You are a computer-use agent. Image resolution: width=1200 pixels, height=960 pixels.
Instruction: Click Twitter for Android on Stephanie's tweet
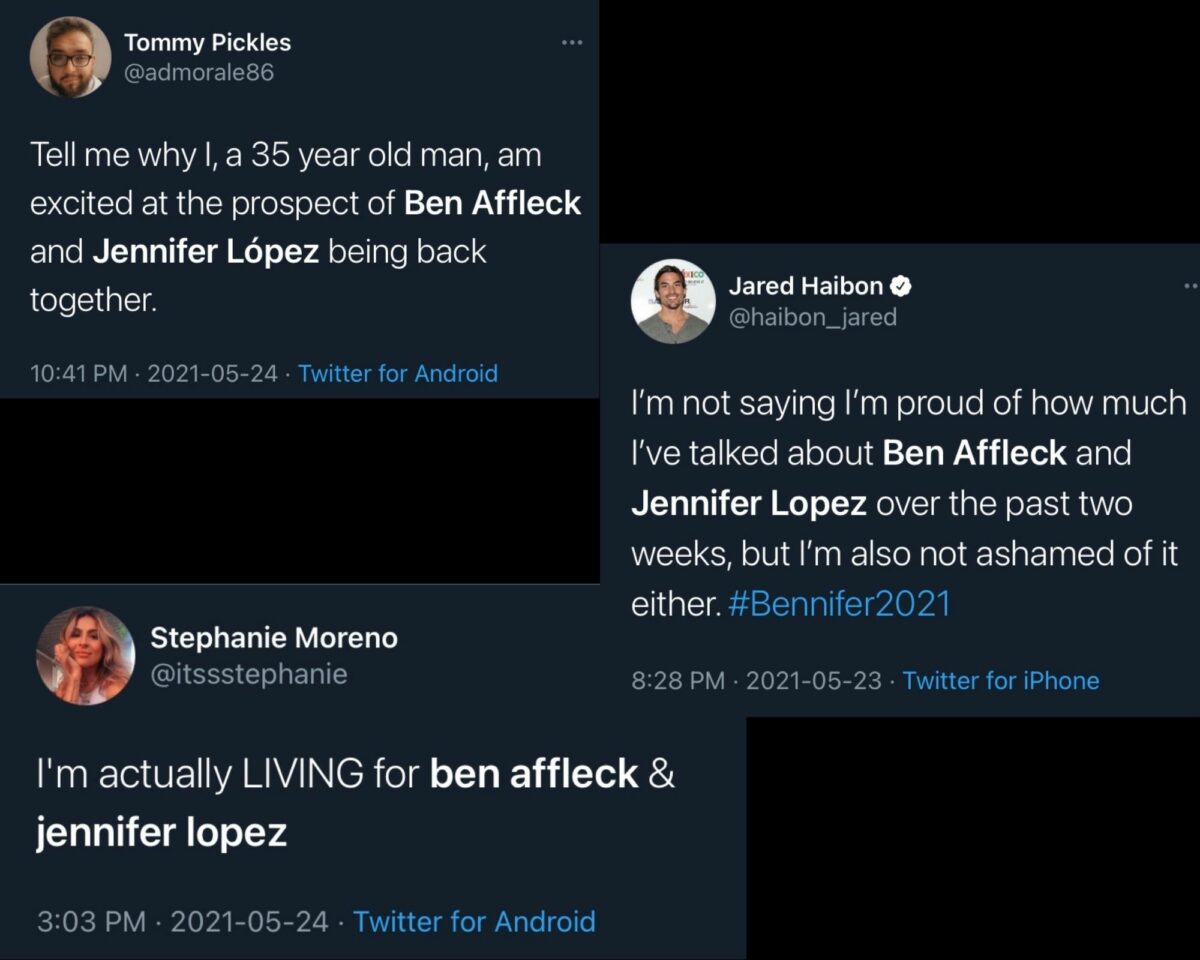pos(474,921)
